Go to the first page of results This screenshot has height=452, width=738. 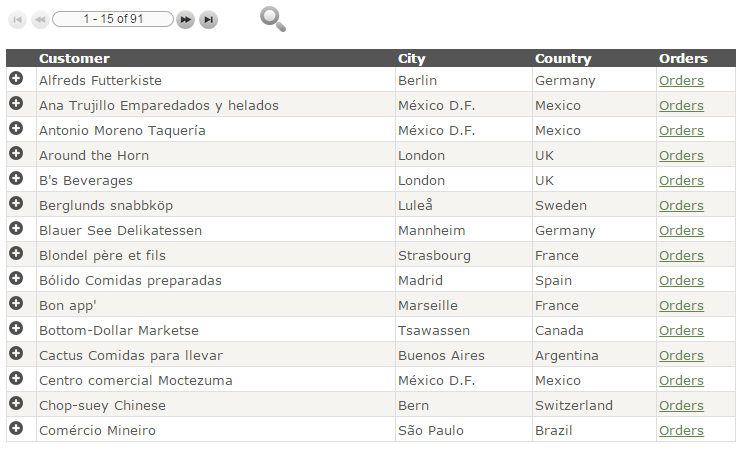[17, 19]
